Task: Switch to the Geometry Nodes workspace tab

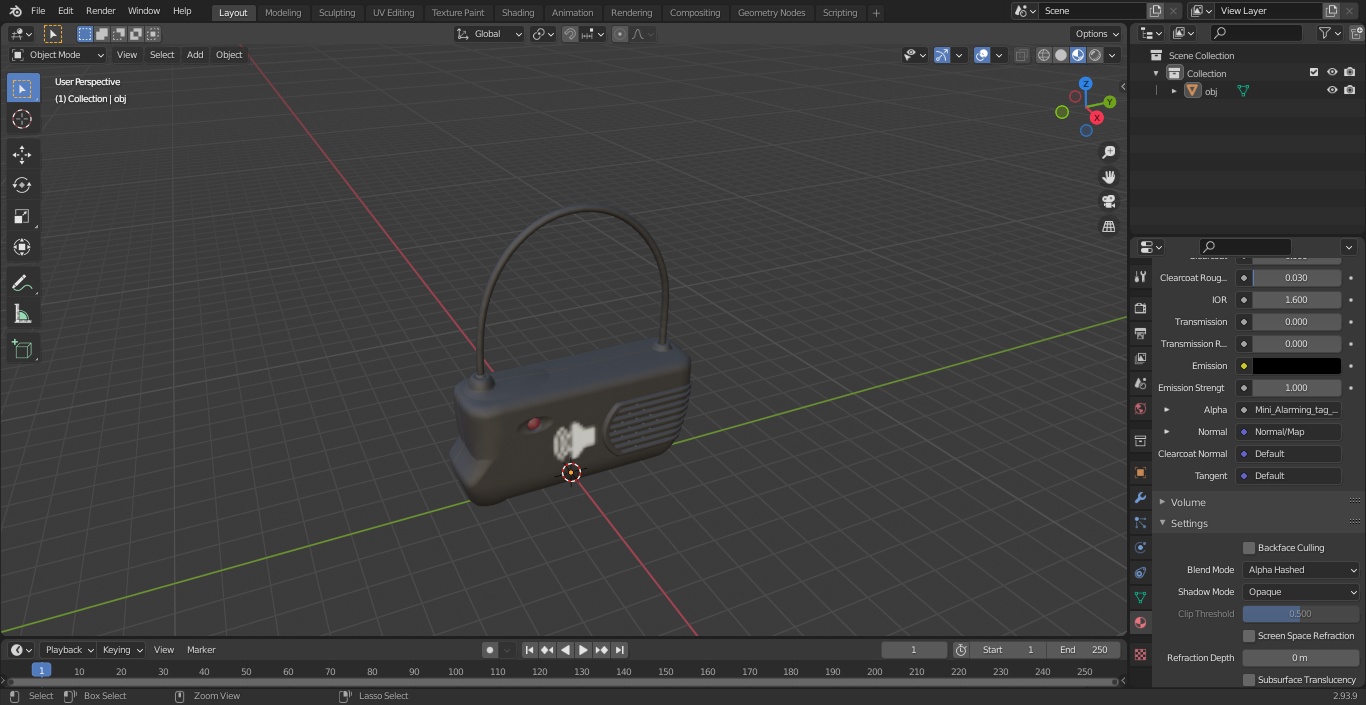Action: point(771,12)
